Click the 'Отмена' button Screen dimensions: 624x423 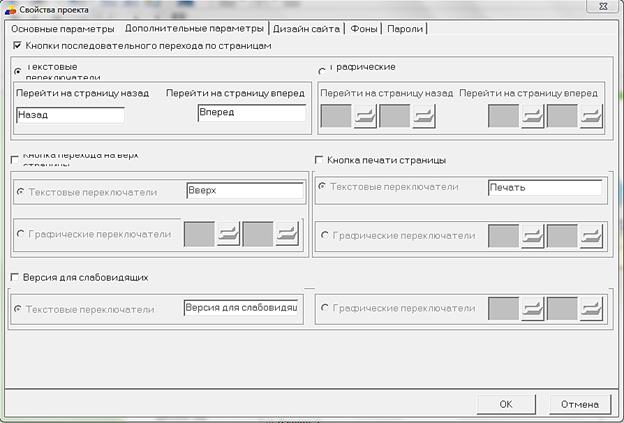pyautogui.click(x=579, y=404)
